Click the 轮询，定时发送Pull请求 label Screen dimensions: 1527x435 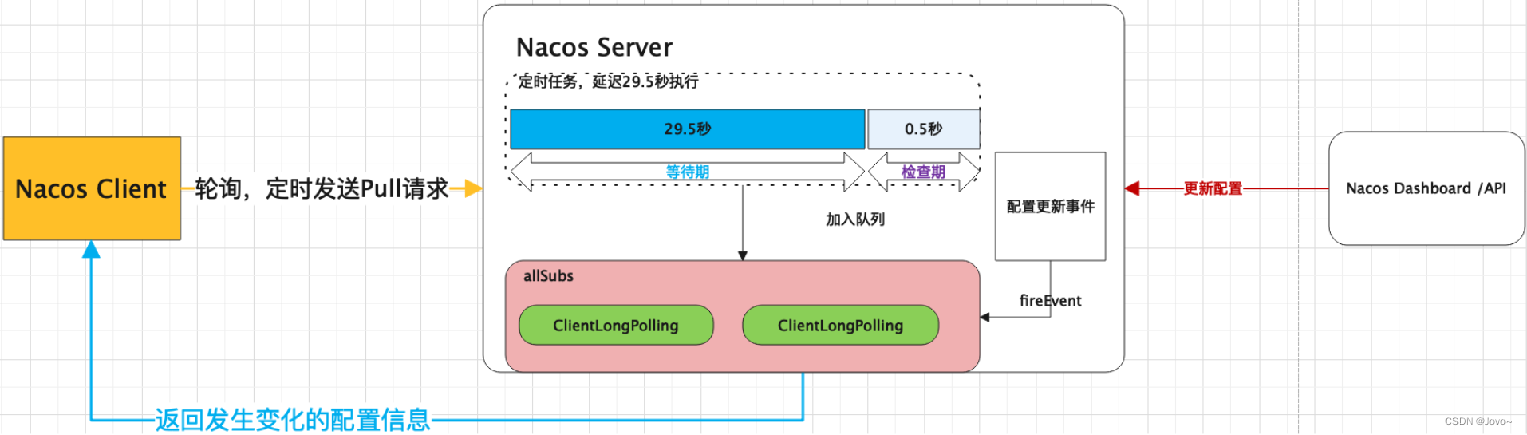321,189
